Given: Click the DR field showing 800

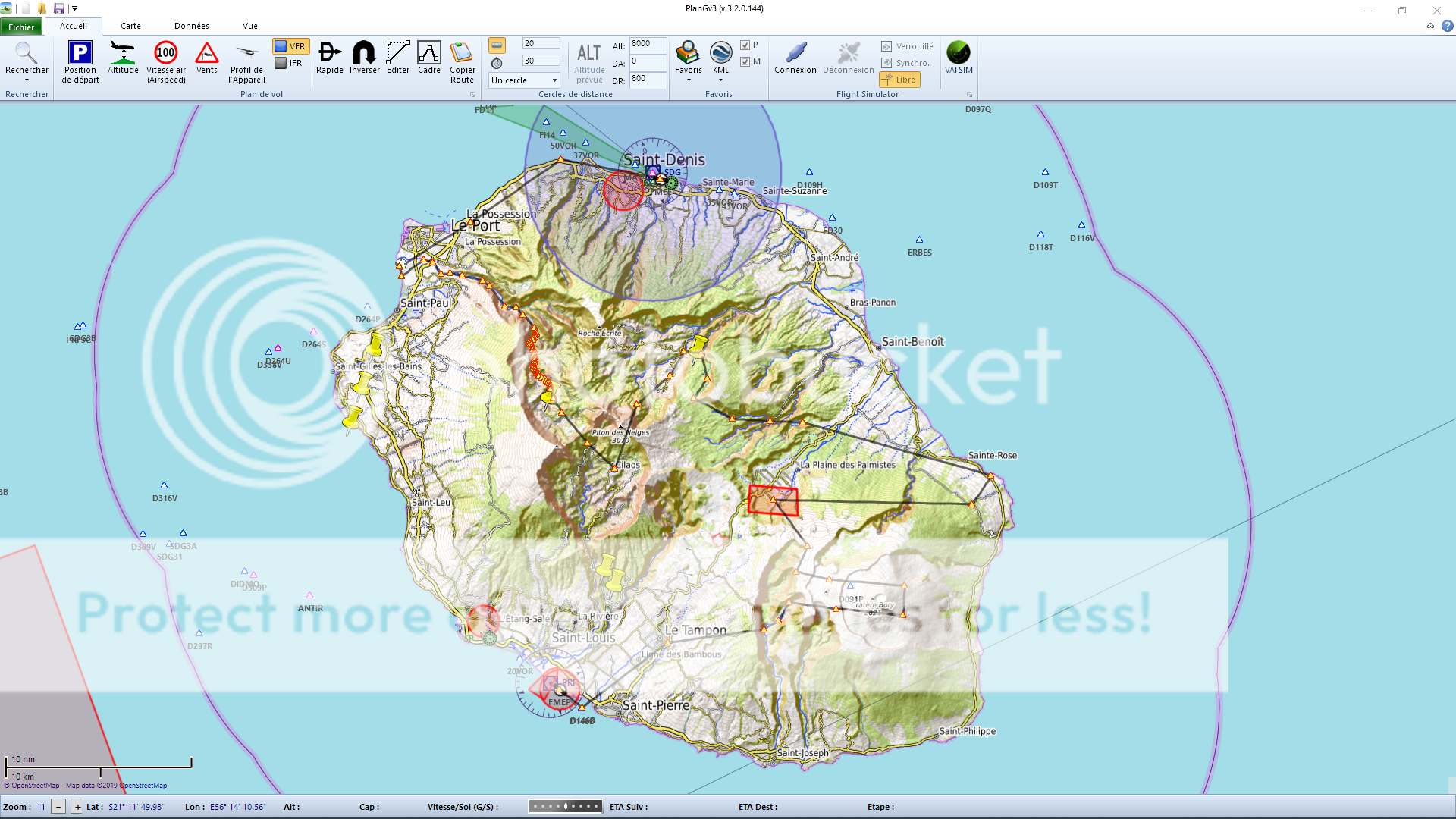Looking at the screenshot, I should [x=648, y=79].
